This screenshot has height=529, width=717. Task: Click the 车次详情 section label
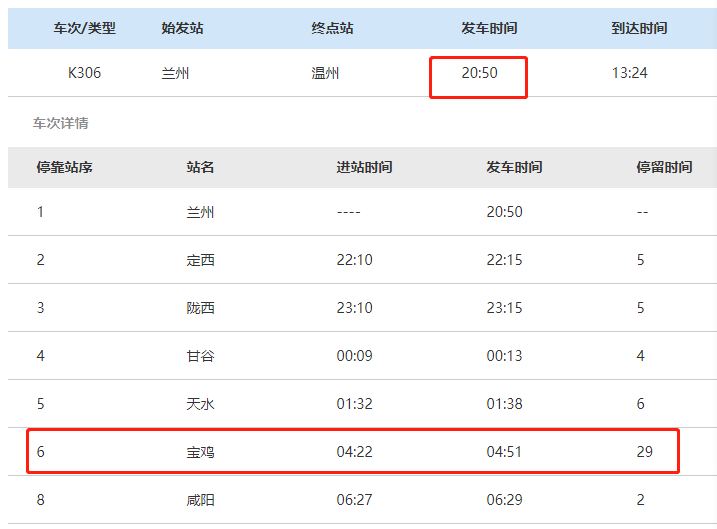tap(60, 123)
